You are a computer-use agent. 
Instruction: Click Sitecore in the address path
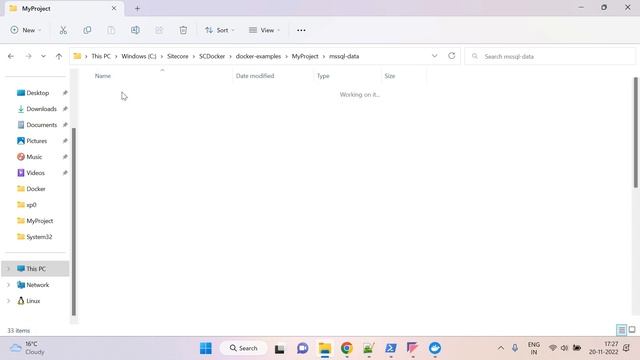tap(178, 56)
